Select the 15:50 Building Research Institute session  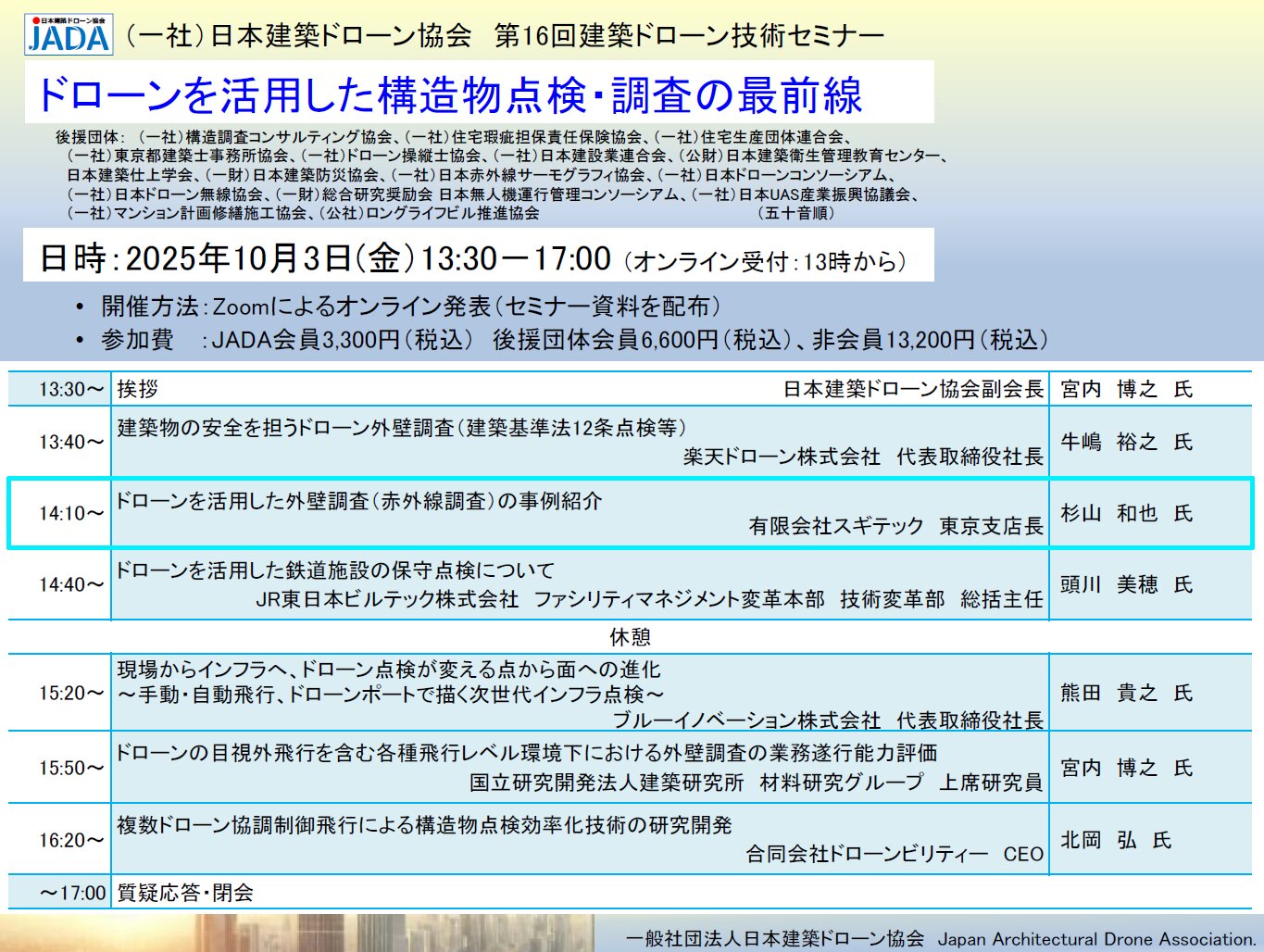click(x=579, y=768)
